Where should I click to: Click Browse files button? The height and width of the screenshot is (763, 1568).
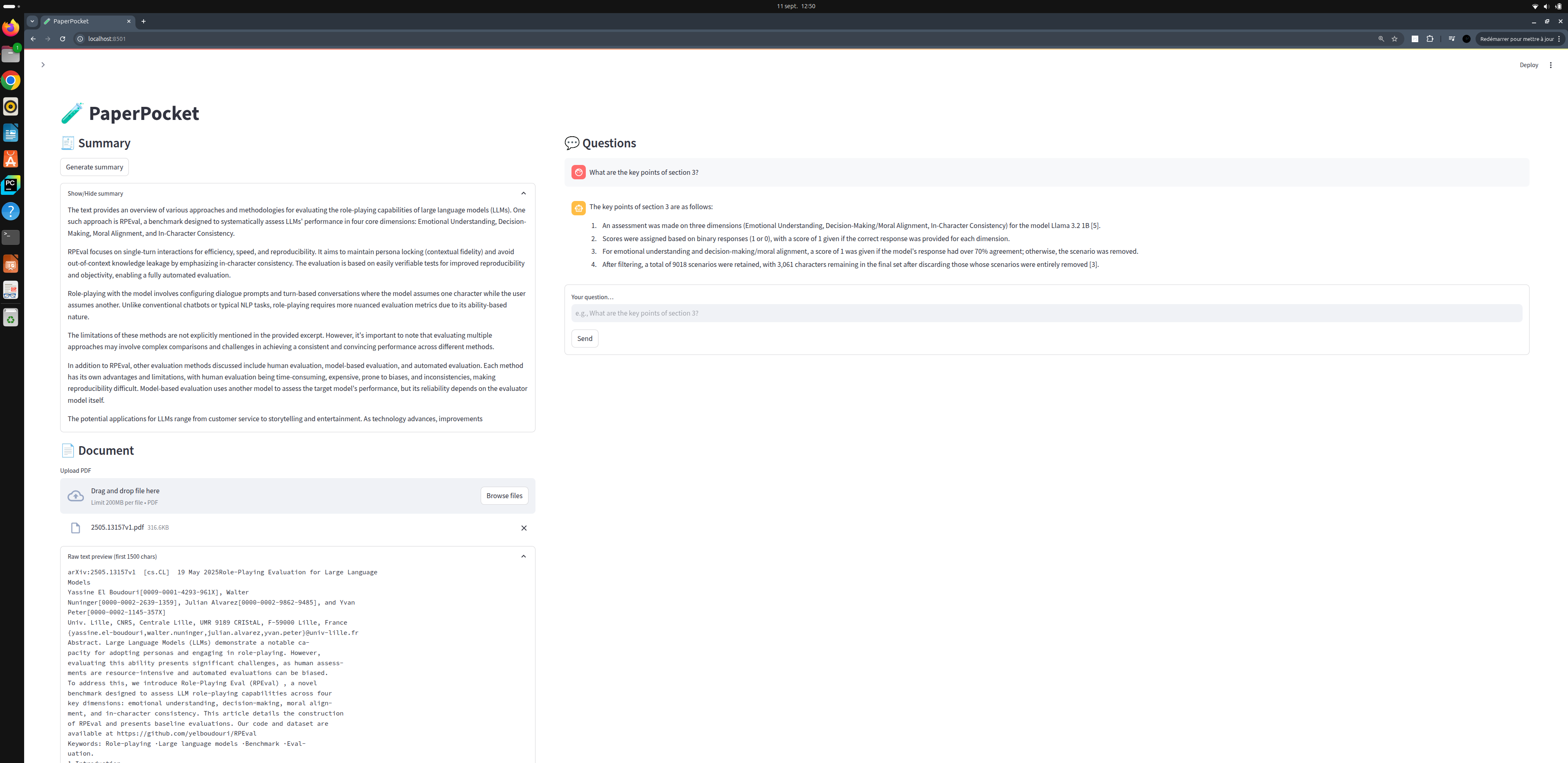coord(504,496)
